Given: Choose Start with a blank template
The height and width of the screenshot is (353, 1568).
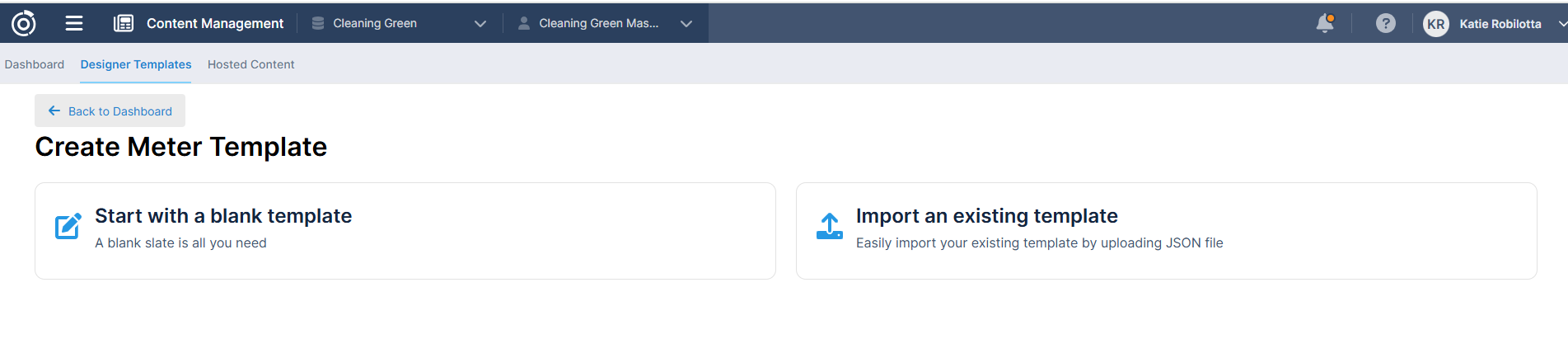Looking at the screenshot, I should (x=223, y=216).
